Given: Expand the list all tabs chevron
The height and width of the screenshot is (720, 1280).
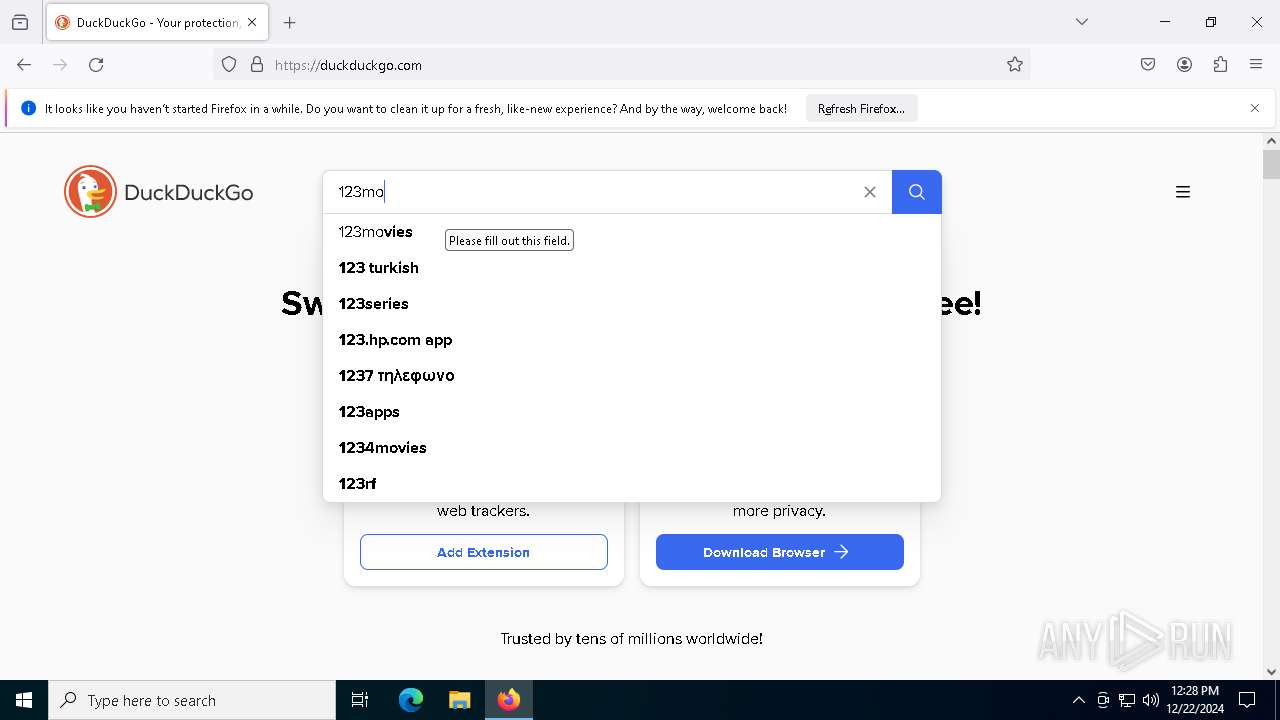Looking at the screenshot, I should [x=1082, y=22].
